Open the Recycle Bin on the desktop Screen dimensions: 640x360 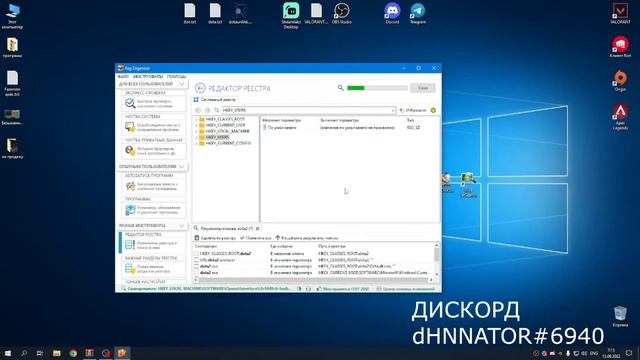tap(620, 316)
